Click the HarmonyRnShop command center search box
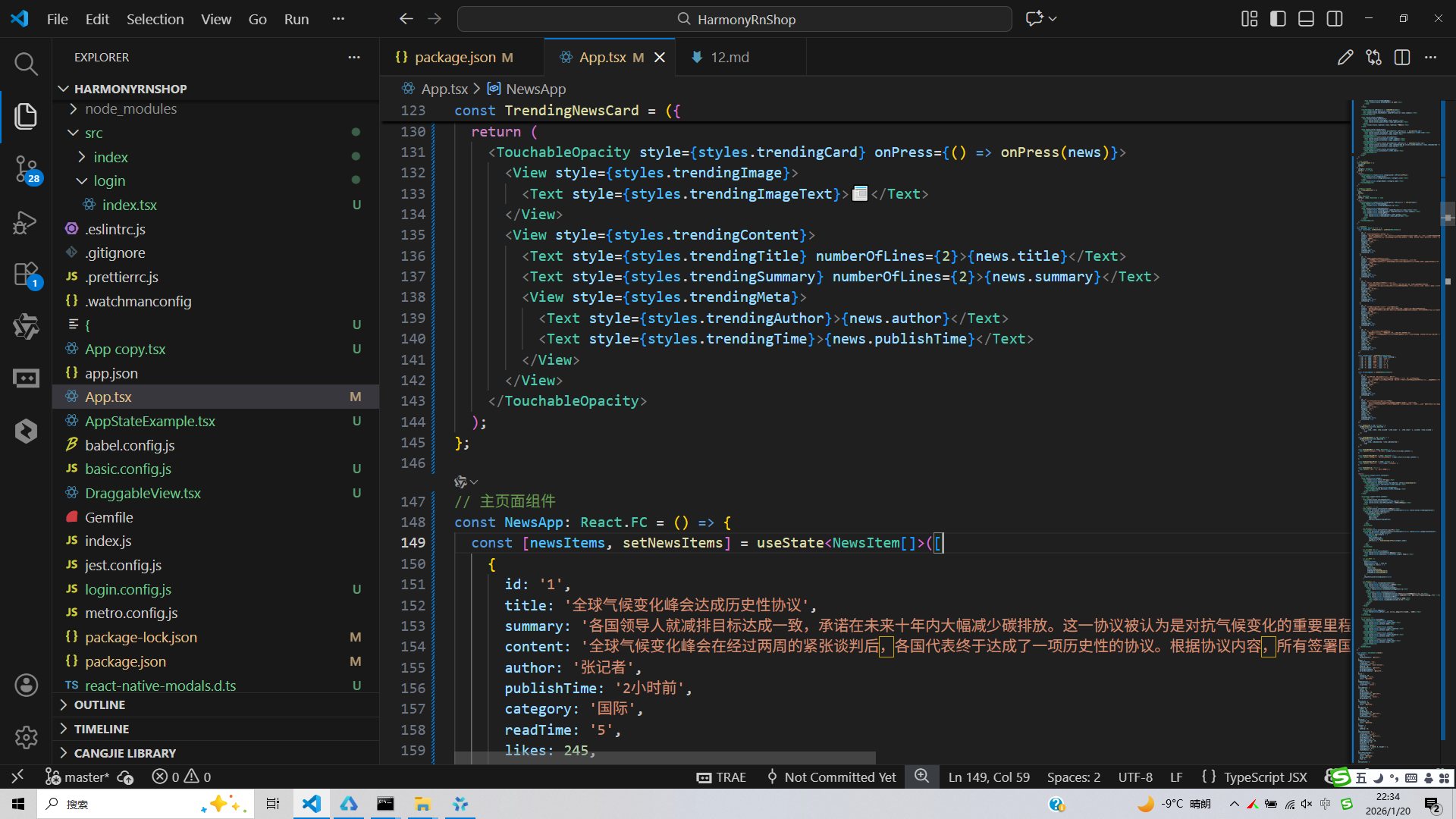The height and width of the screenshot is (819, 1456). pyautogui.click(x=734, y=19)
